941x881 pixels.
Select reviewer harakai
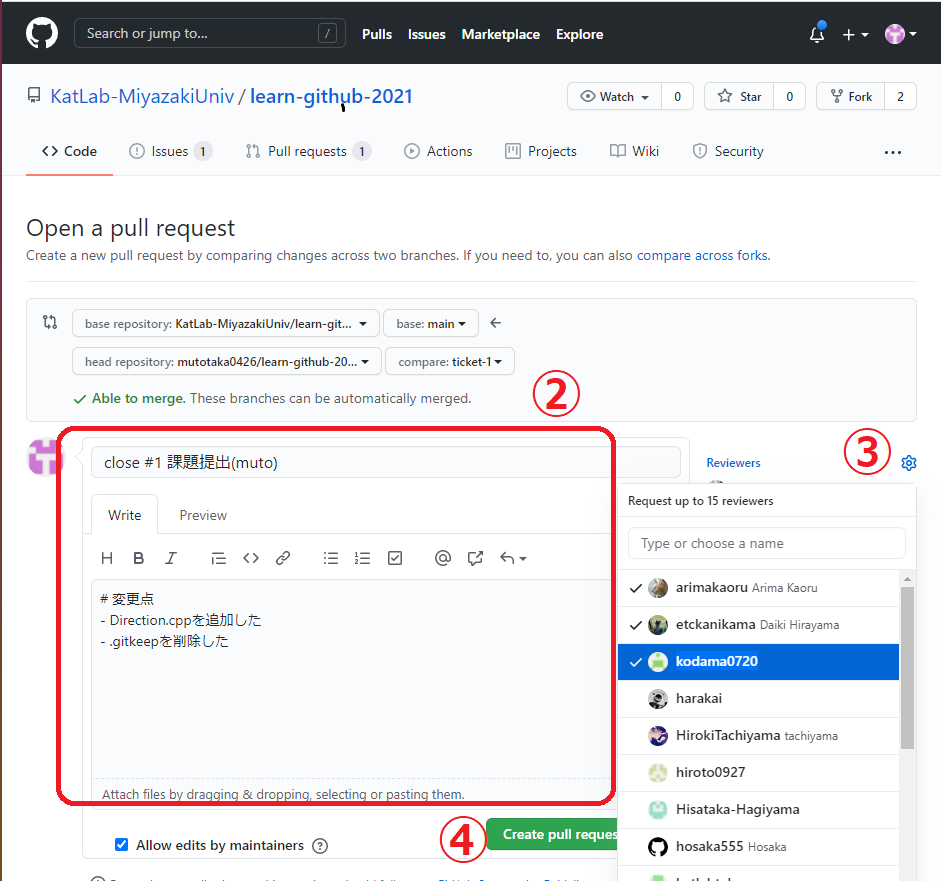click(x=759, y=699)
